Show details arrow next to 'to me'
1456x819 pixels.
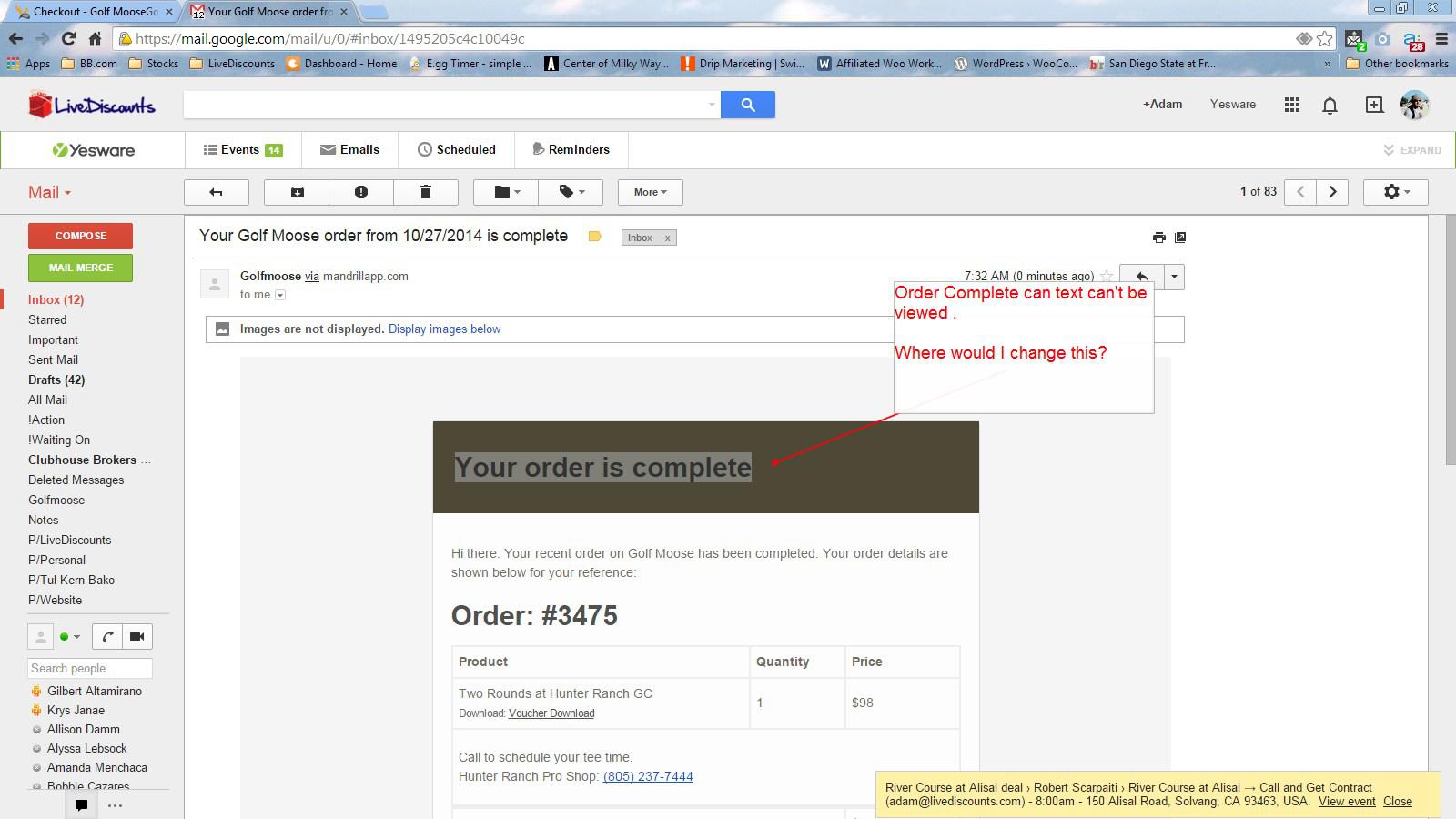coord(280,295)
